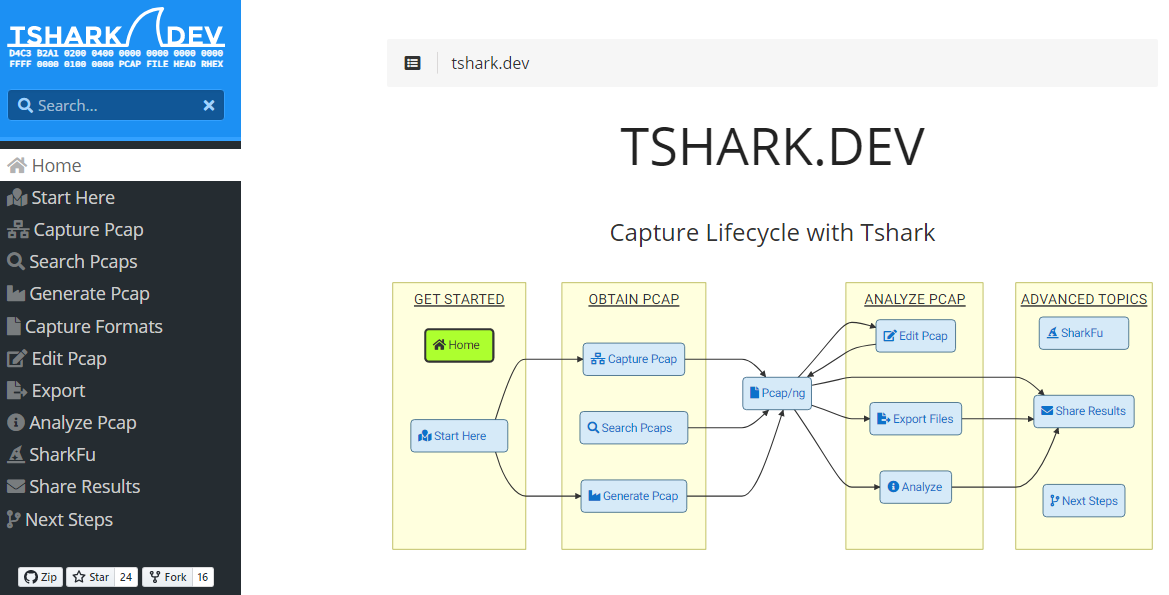Navigate to Search Pcaps in sidebar
1169x595 pixels.
pos(120,262)
